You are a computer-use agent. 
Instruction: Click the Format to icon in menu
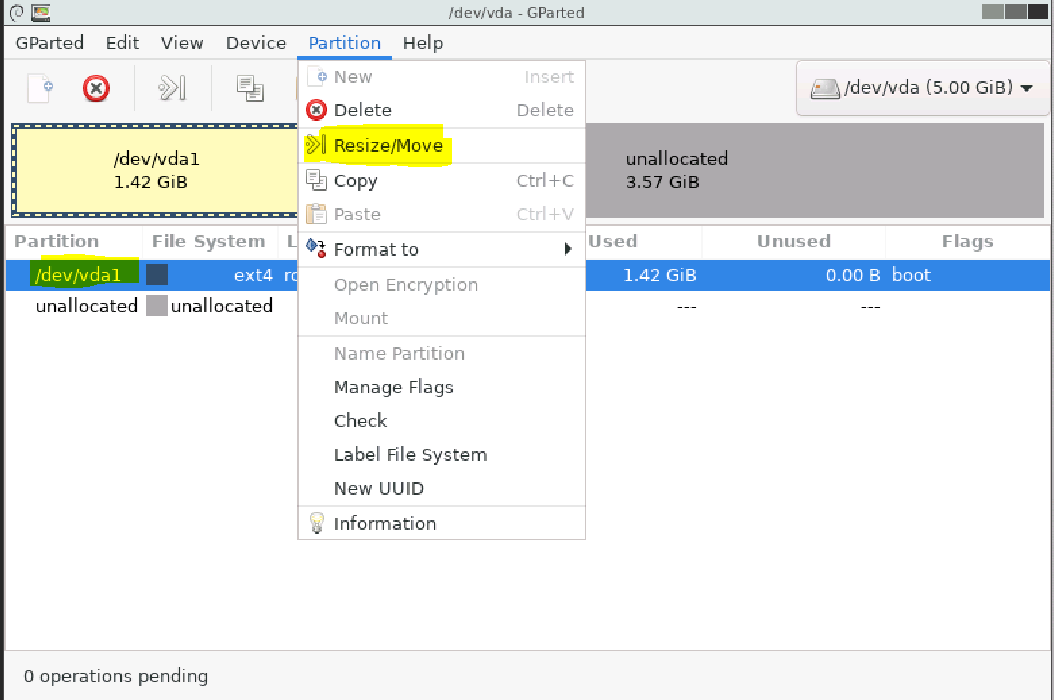click(316, 248)
